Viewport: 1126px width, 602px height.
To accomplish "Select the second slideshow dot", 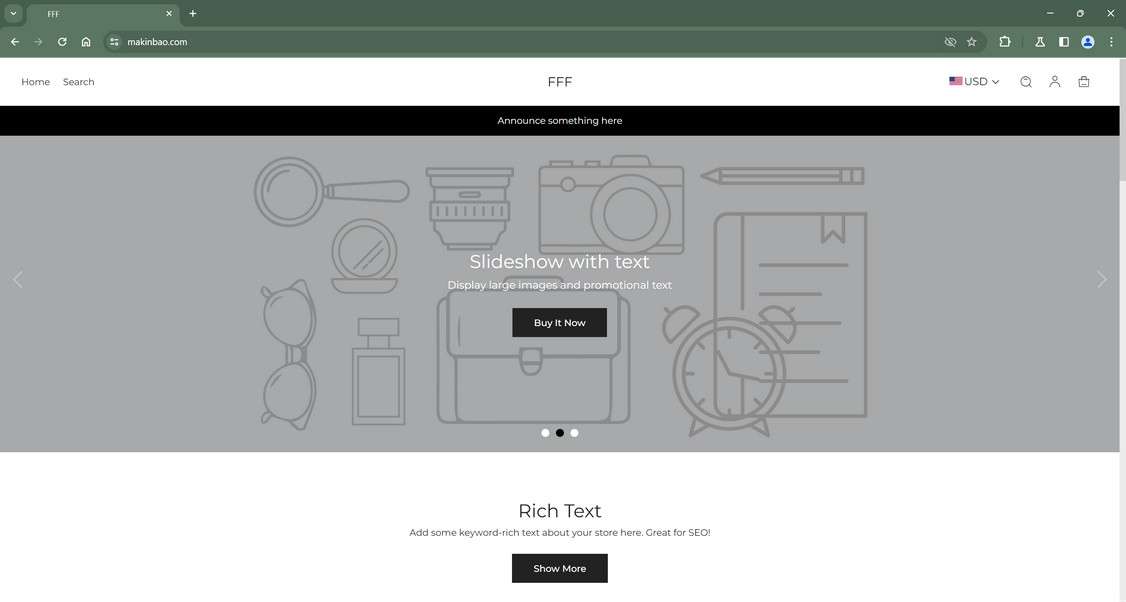I will click(x=559, y=432).
